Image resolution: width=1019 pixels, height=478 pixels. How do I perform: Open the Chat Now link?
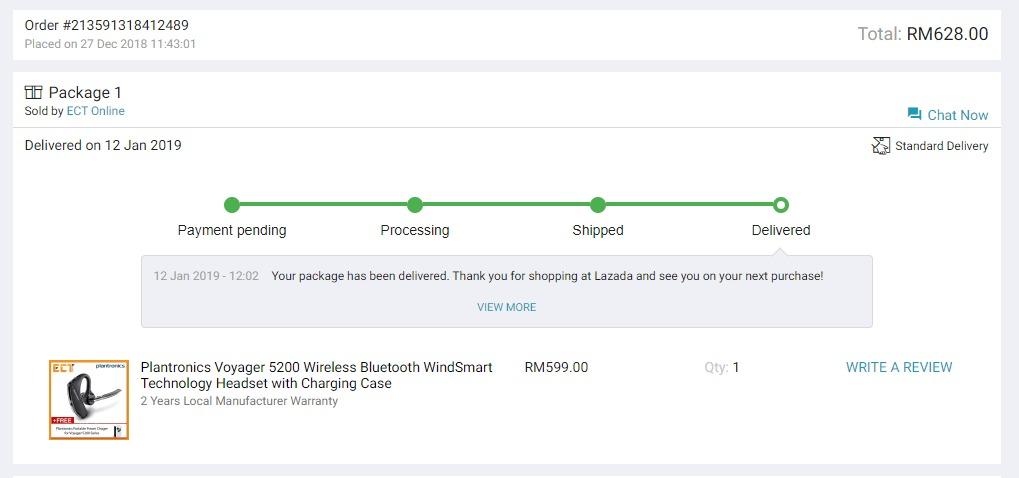(948, 115)
